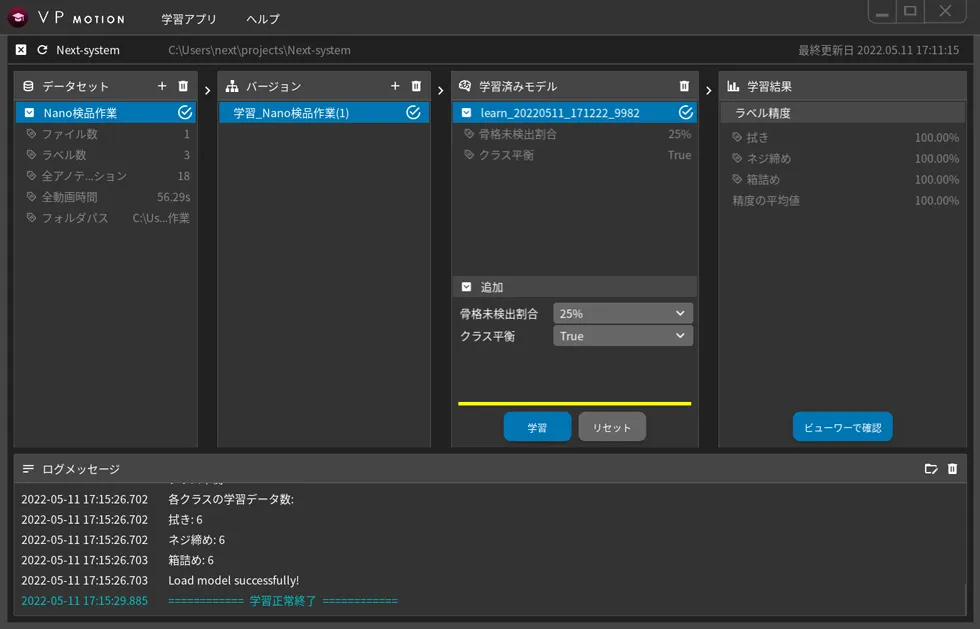
Task: Open the クラス平衡 True dropdown
Action: click(x=622, y=336)
